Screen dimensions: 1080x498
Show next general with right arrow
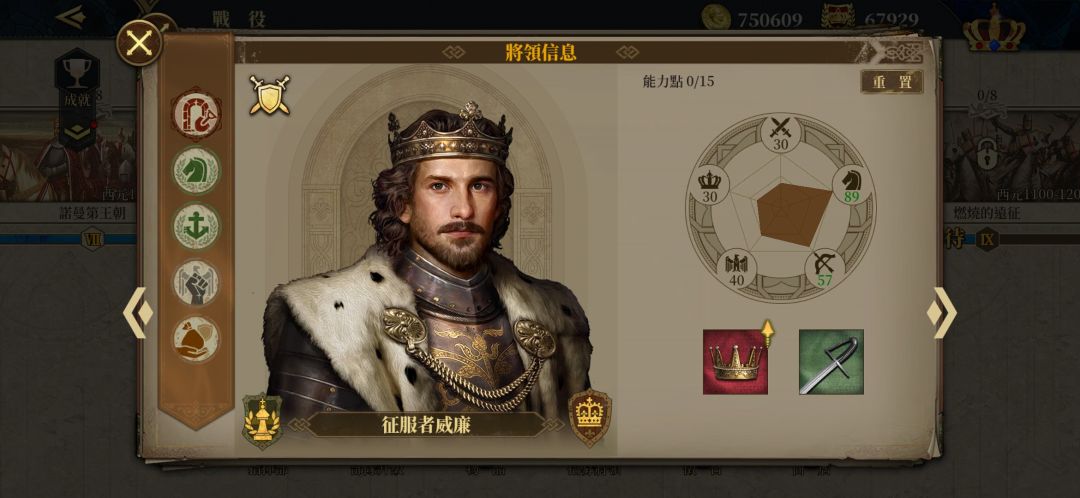pos(941,313)
